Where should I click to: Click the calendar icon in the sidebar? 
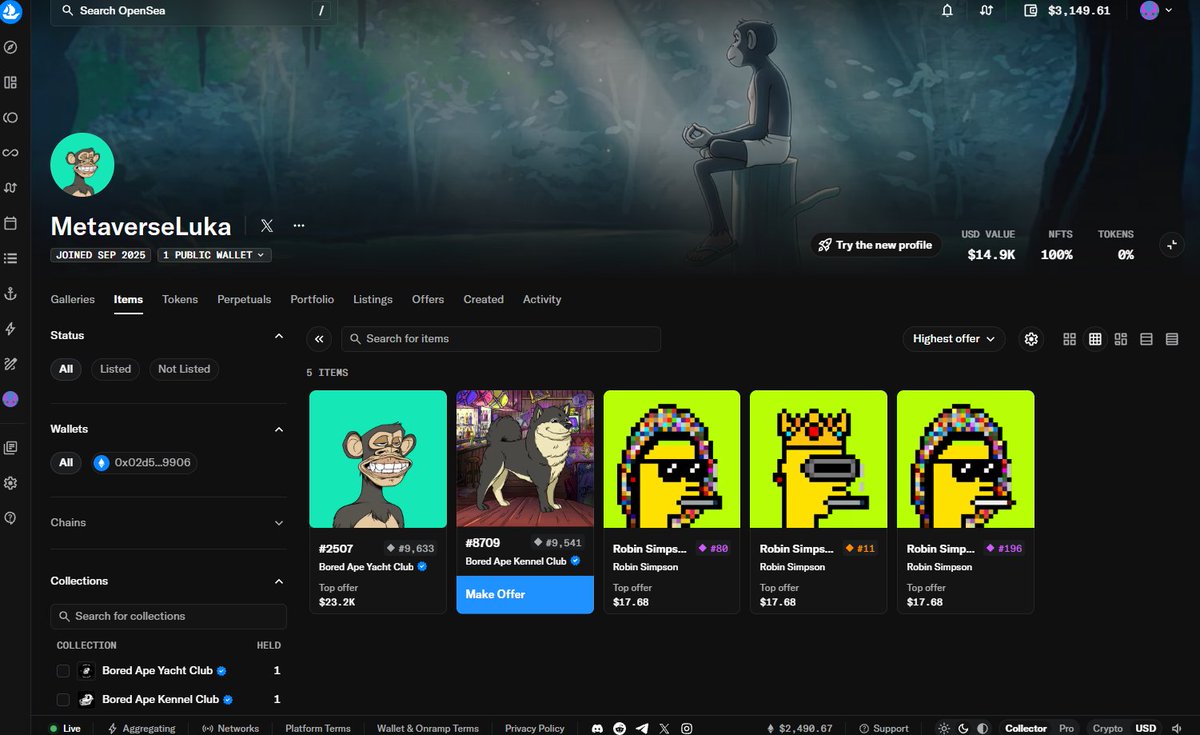tap(11, 222)
